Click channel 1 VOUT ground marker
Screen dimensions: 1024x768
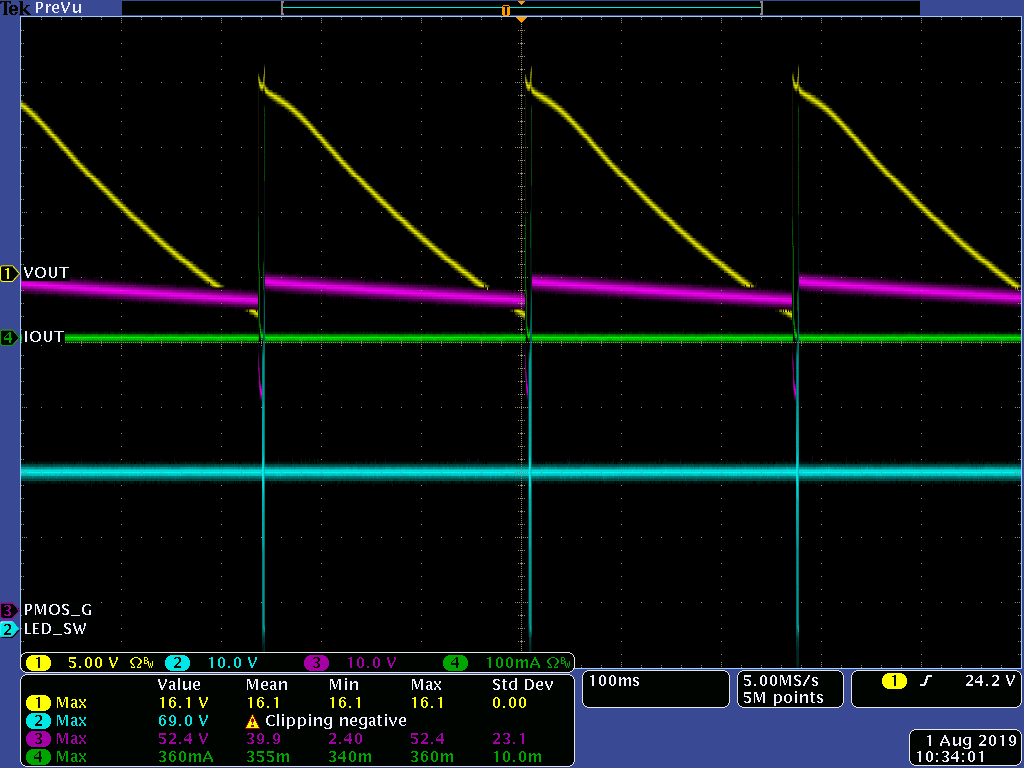pos(9,273)
